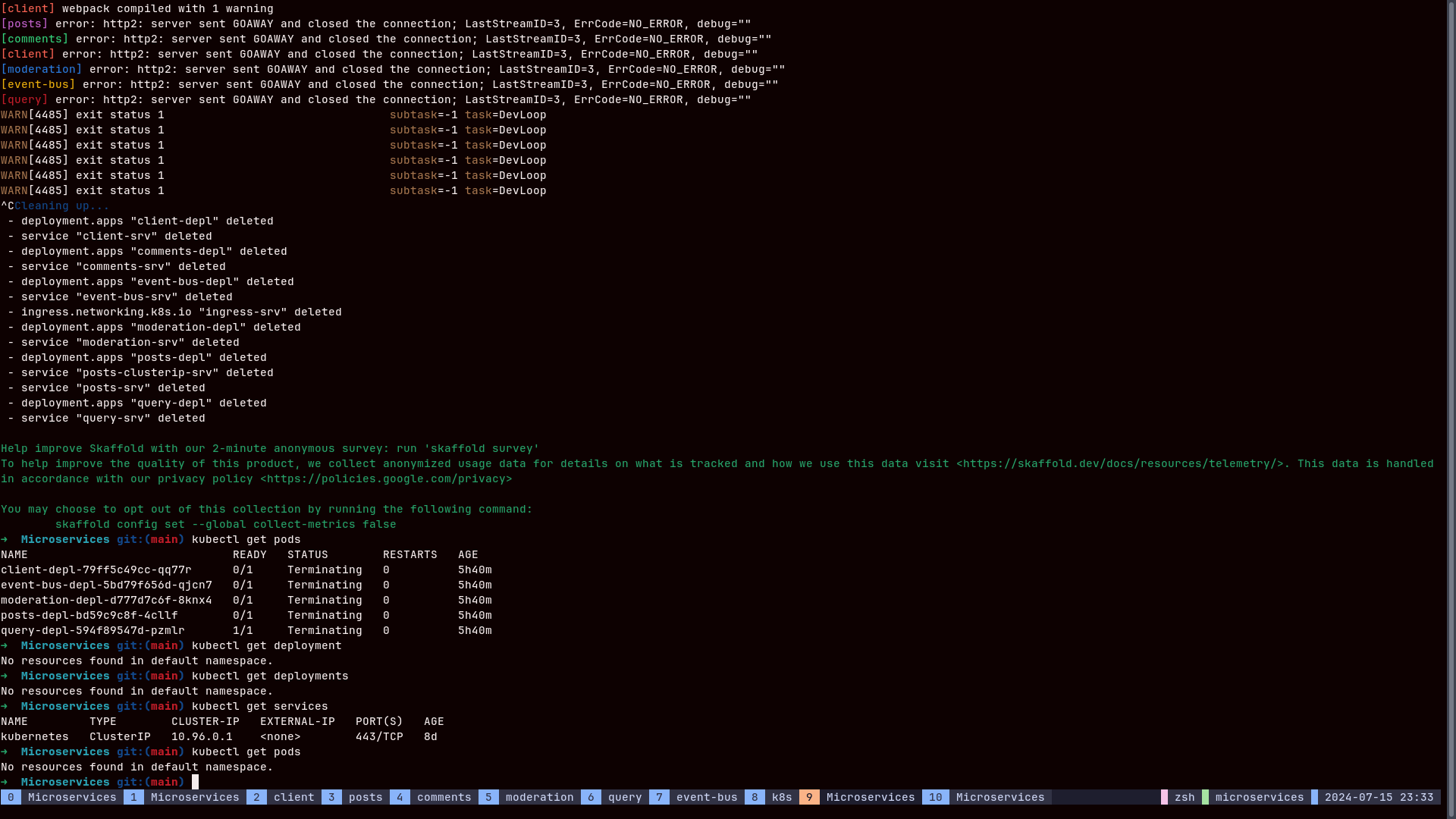This screenshot has width=1456, height=819.
Task: Click 'ingress-srv' deleted line
Action: point(174,312)
